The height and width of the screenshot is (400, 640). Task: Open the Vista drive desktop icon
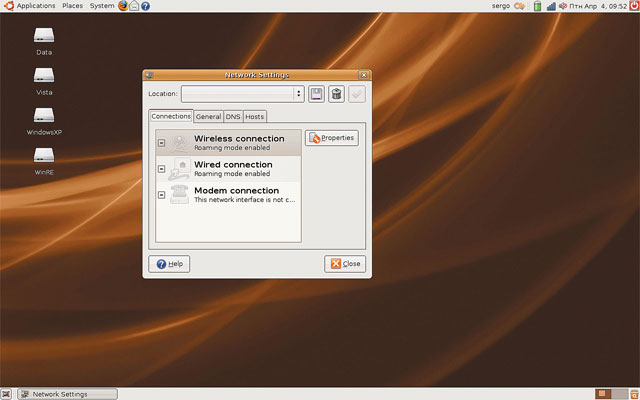point(44,81)
